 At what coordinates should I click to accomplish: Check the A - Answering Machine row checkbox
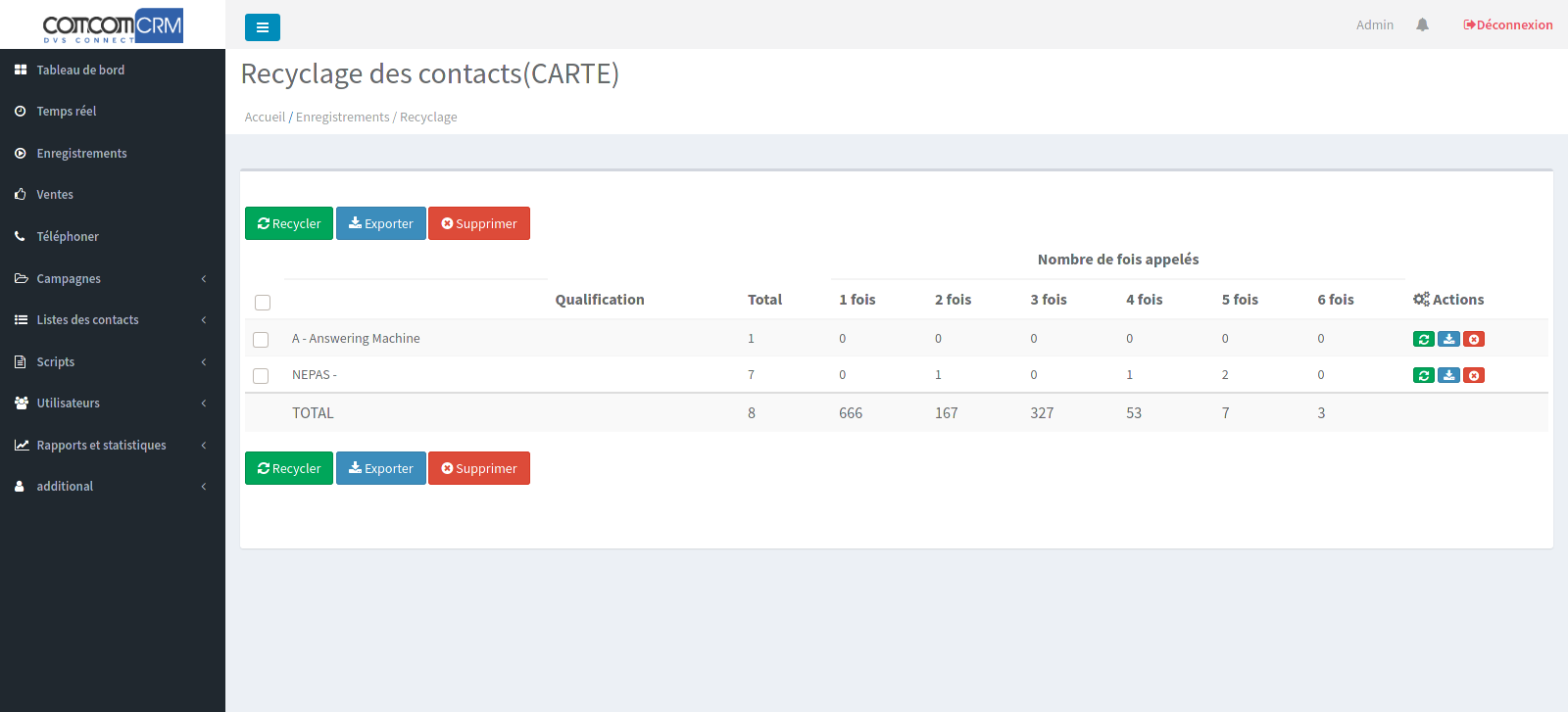point(261,340)
